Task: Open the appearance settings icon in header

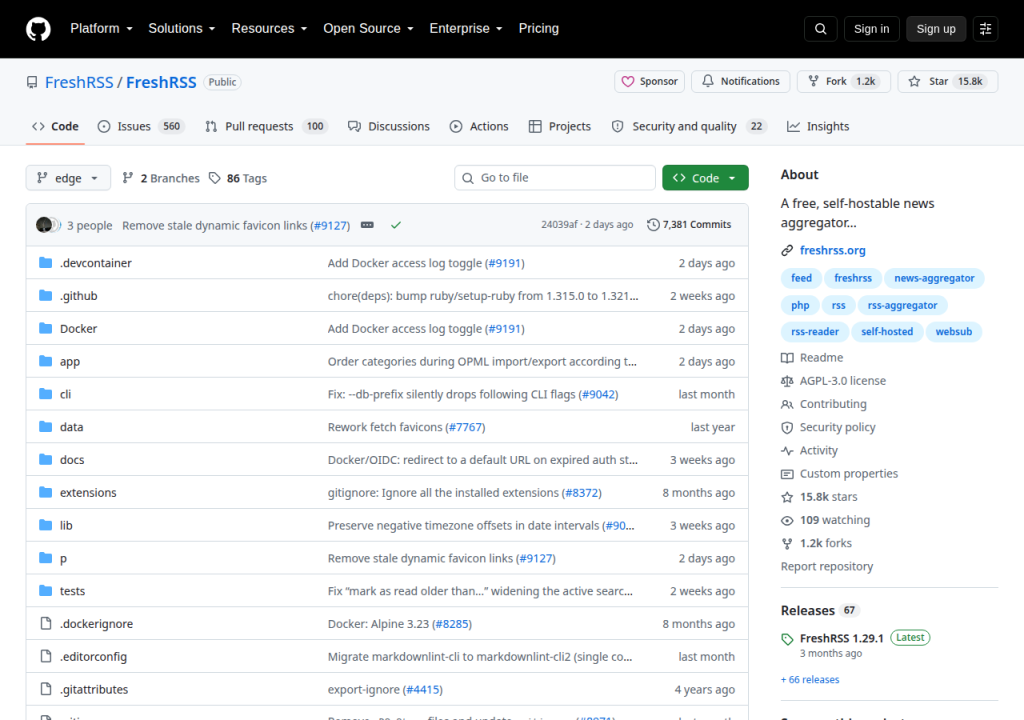Action: 985,29
